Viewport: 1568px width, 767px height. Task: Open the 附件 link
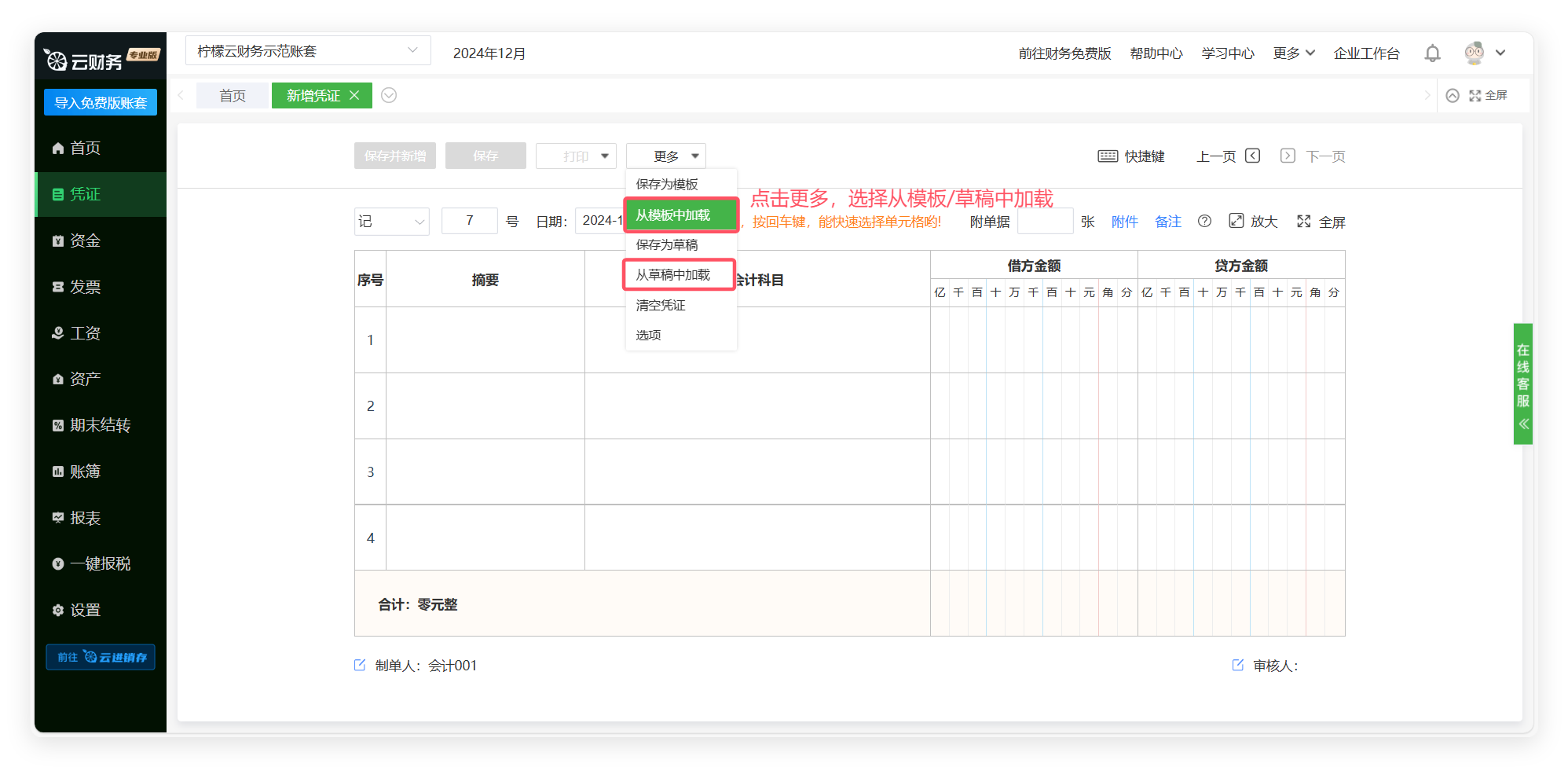pos(1124,222)
